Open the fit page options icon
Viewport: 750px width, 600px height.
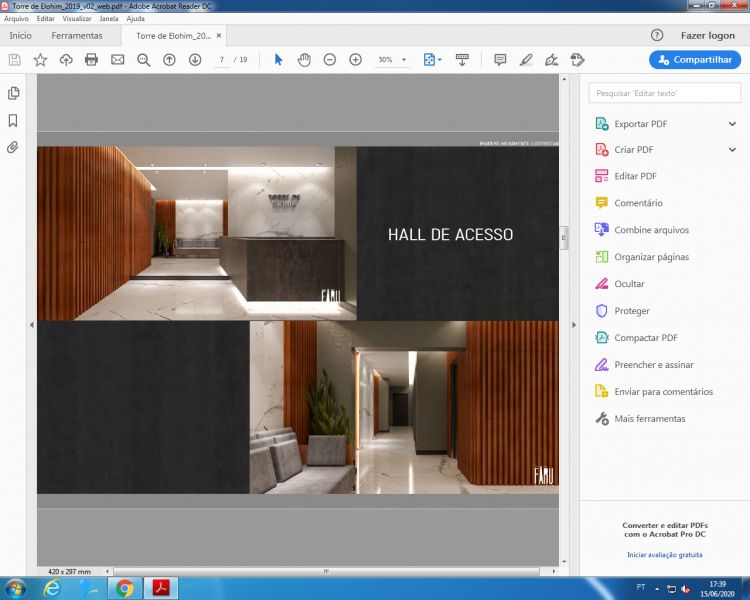[432, 60]
